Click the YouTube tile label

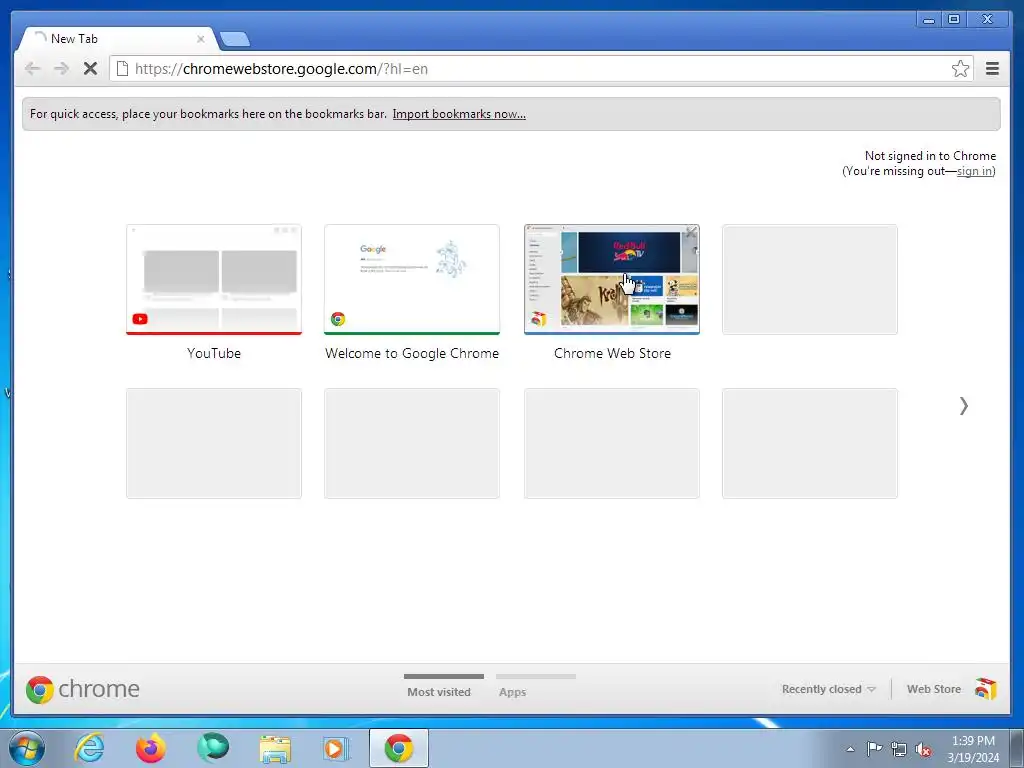pos(214,353)
